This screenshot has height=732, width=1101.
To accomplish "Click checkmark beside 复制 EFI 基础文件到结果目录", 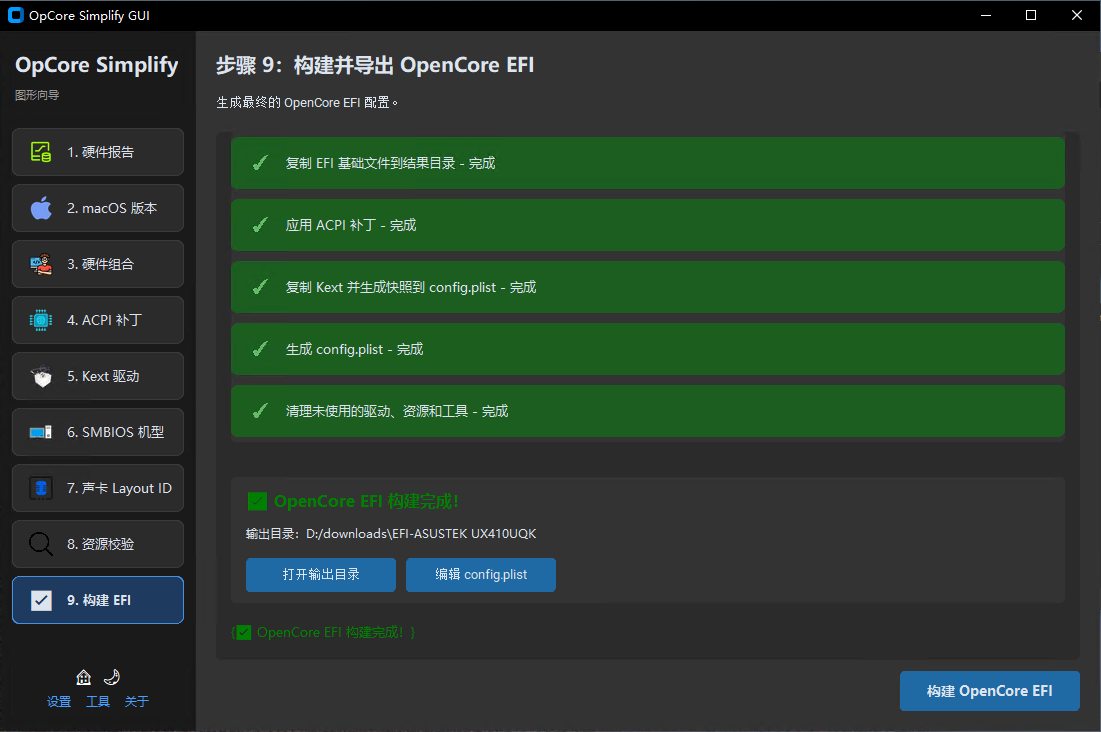I will tap(260, 163).
